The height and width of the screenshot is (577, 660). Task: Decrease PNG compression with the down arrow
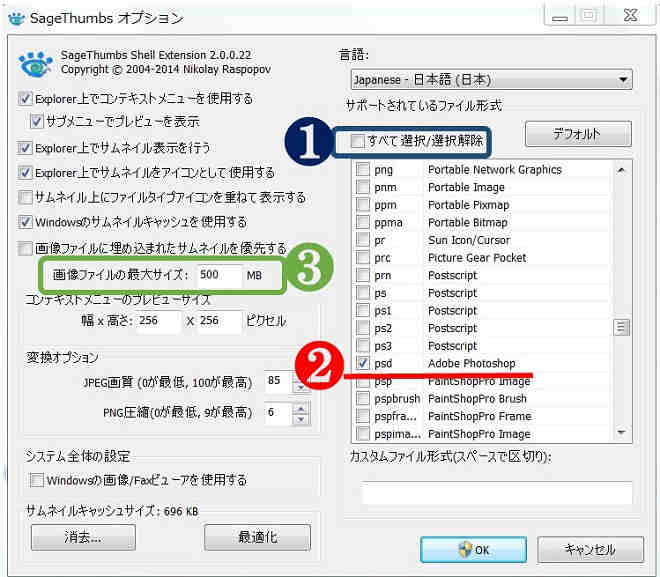point(300,418)
